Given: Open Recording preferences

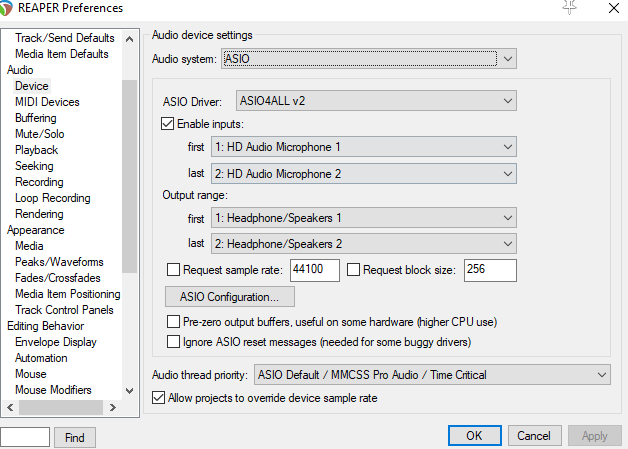Looking at the screenshot, I should [39, 182].
